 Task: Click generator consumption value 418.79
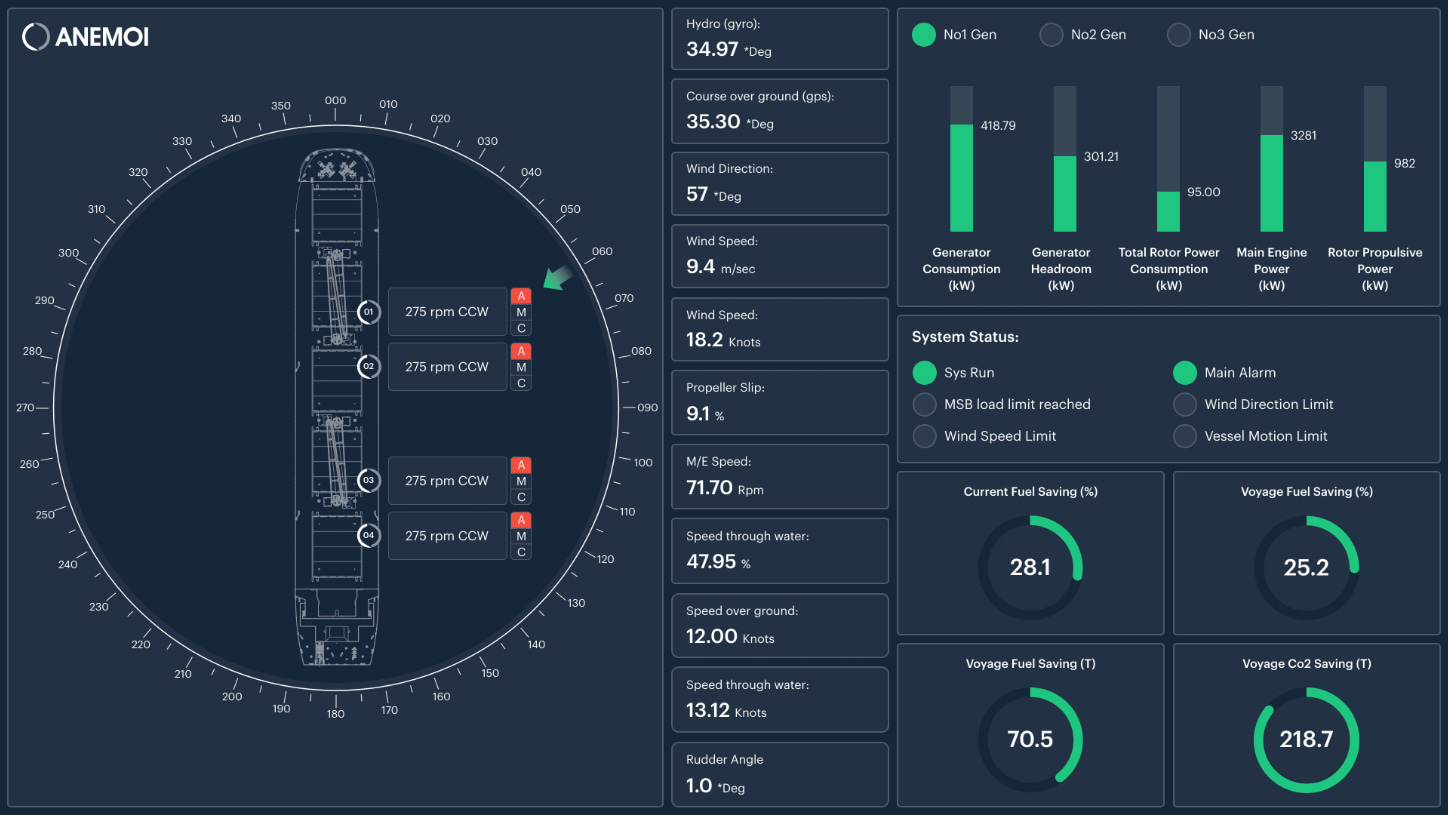pyautogui.click(x=998, y=126)
